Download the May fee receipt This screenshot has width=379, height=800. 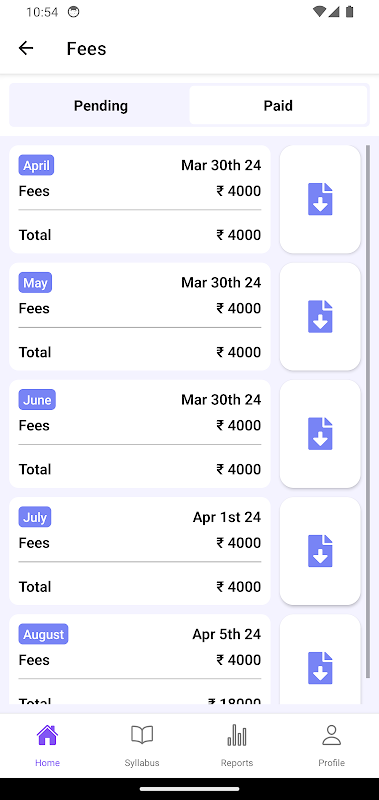pyautogui.click(x=320, y=316)
